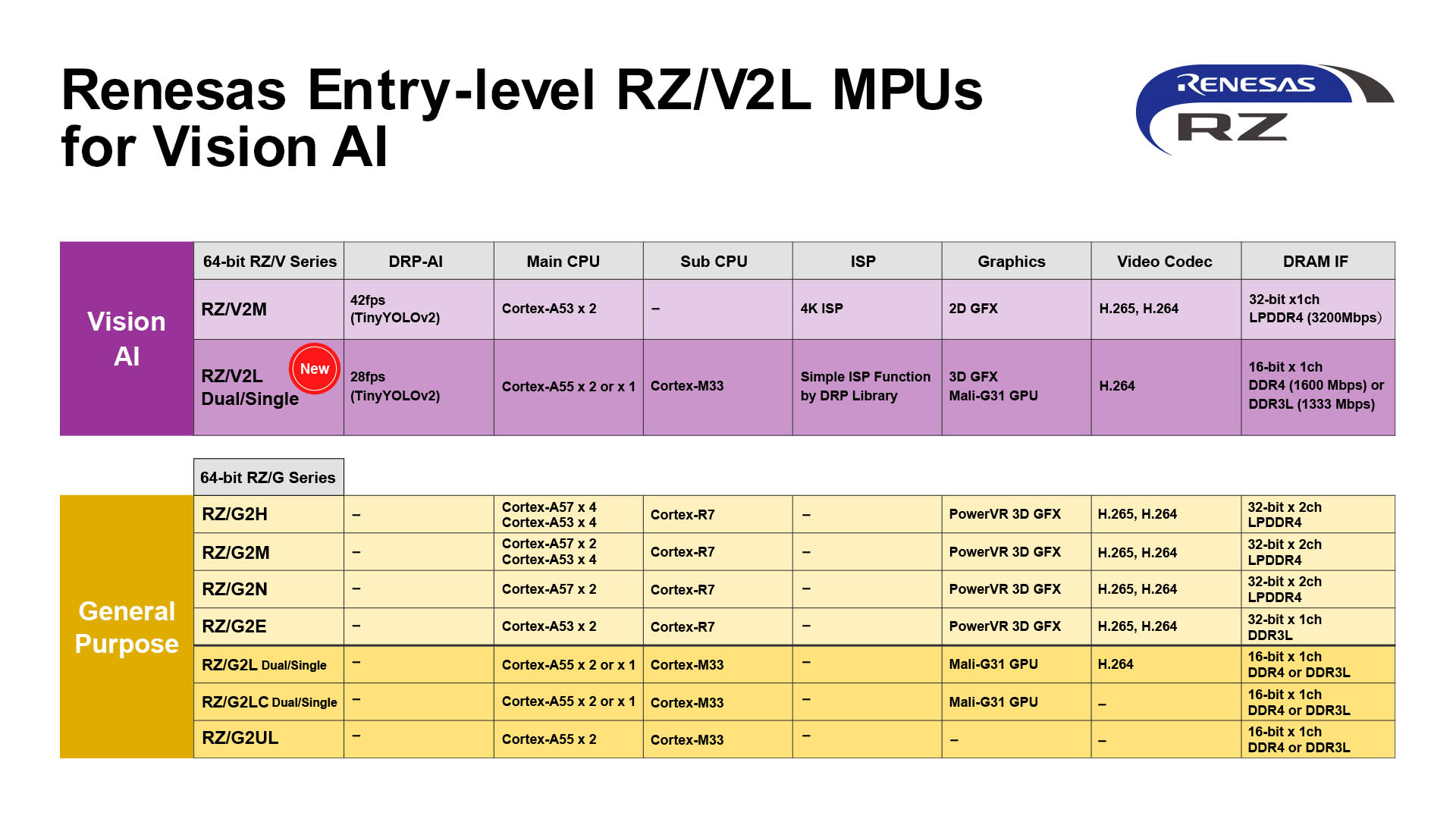This screenshot has width=1456, height=819.
Task: Click Cortex-A55 x 2 or x 1 in RZ/V2L row
Action: (x=568, y=386)
